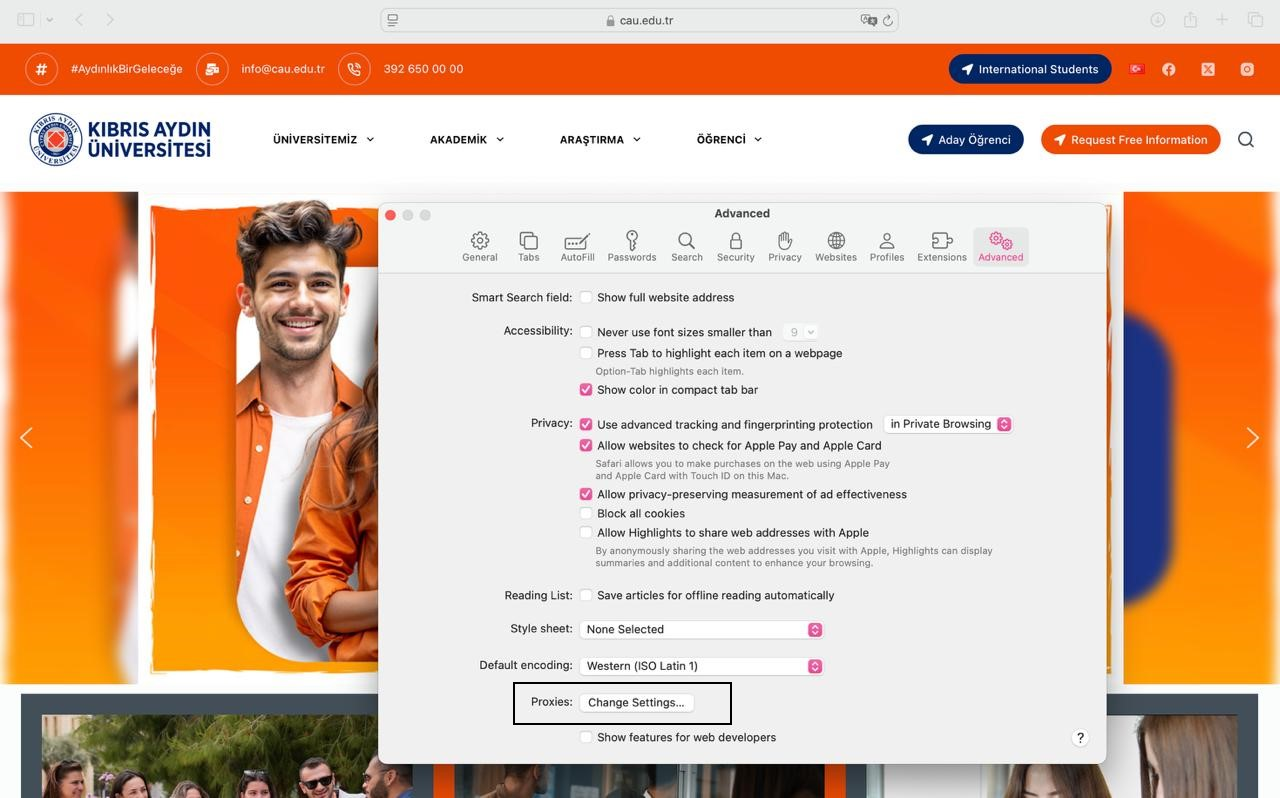This screenshot has height=798, width=1280.
Task: Enable Show full website address
Action: click(586, 297)
